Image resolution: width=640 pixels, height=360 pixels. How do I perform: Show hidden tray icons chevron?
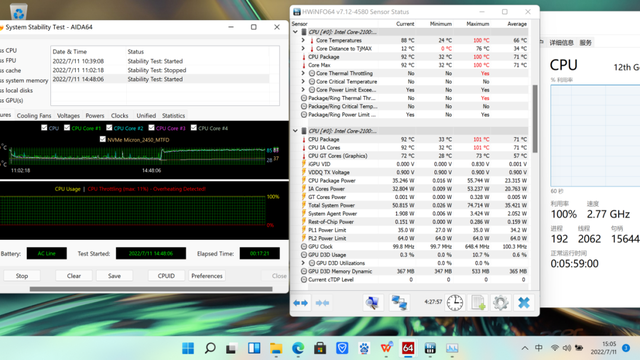(525, 348)
